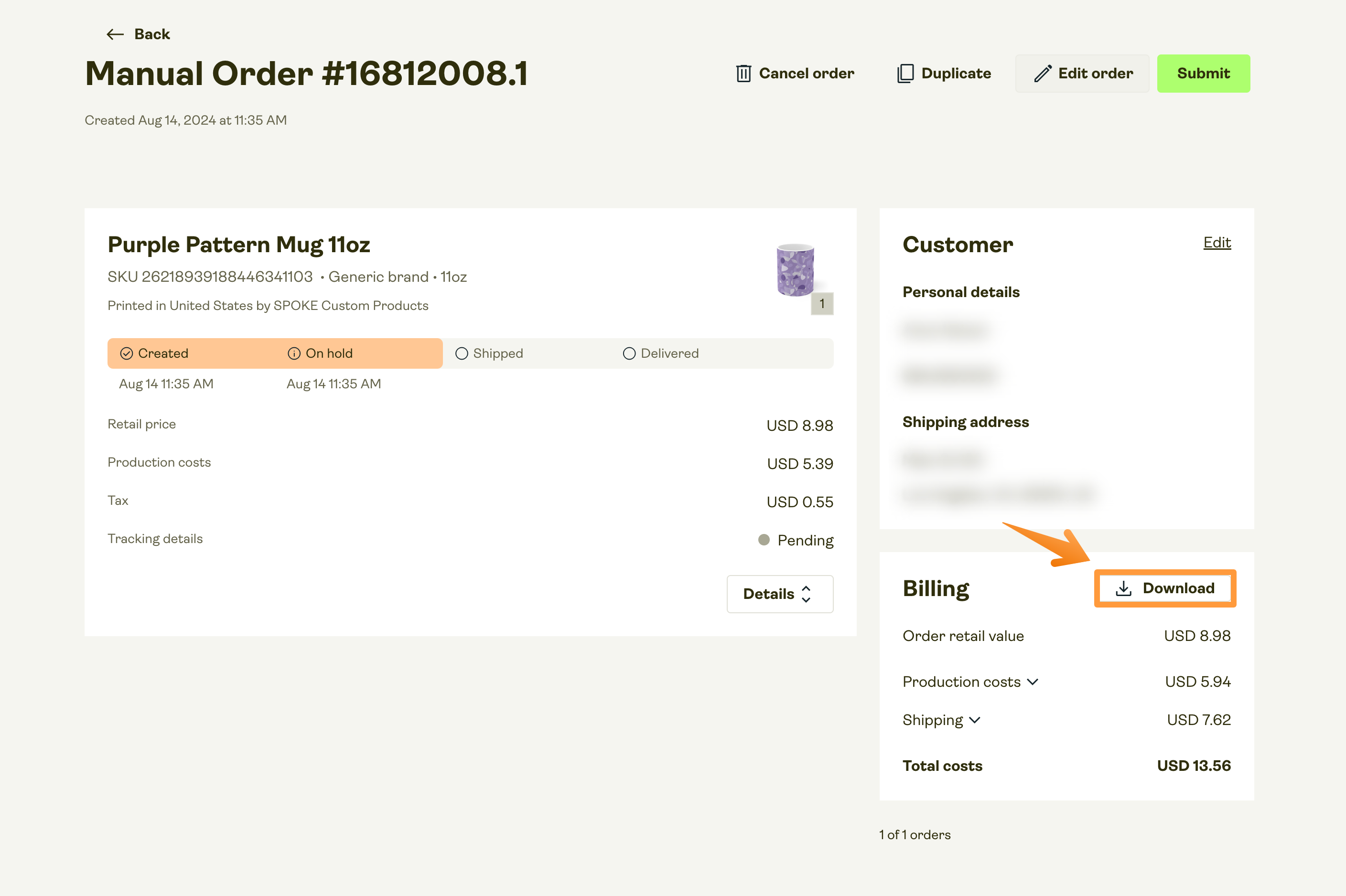Download the billing document
Screen dimensions: 1346x896
tap(1165, 588)
